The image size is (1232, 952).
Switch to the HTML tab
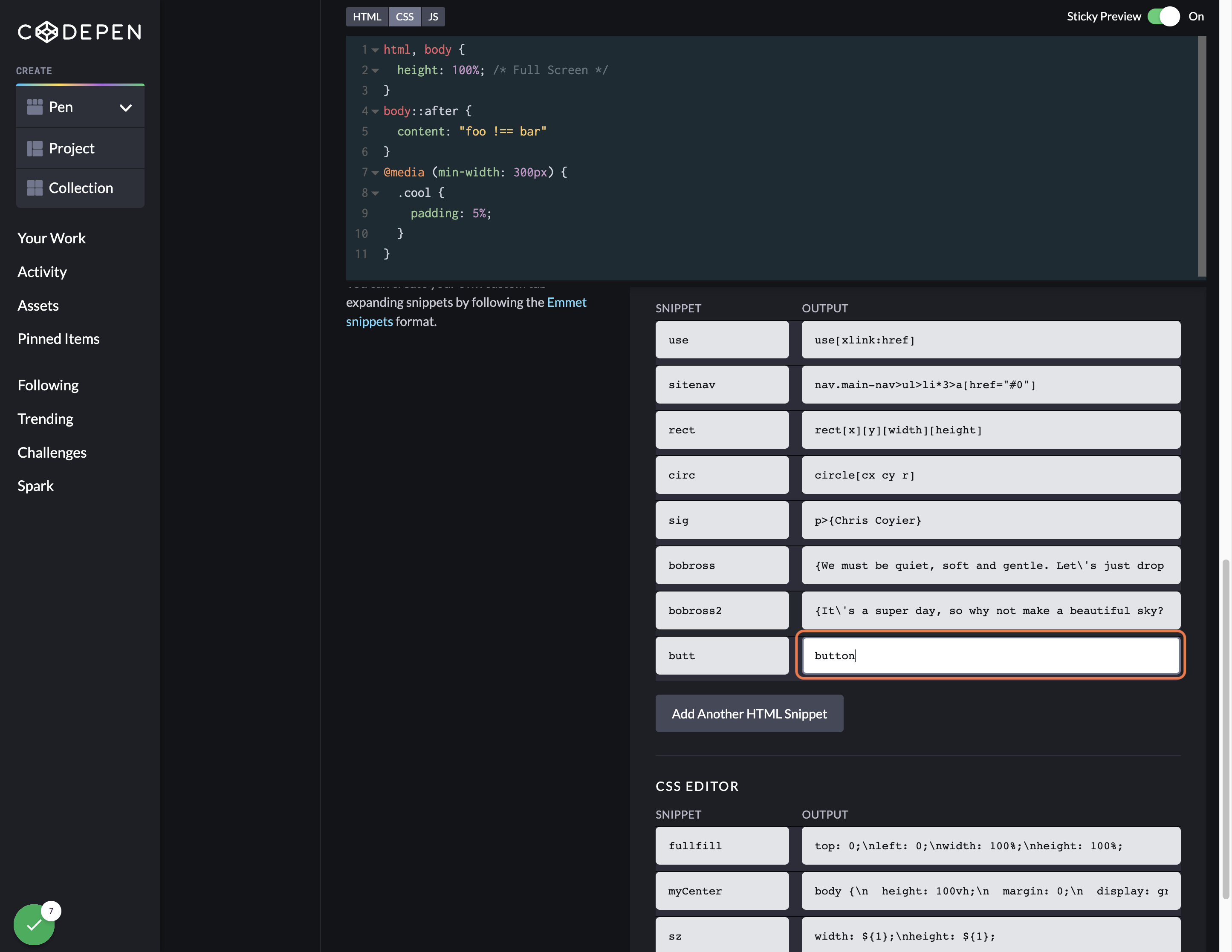click(367, 17)
